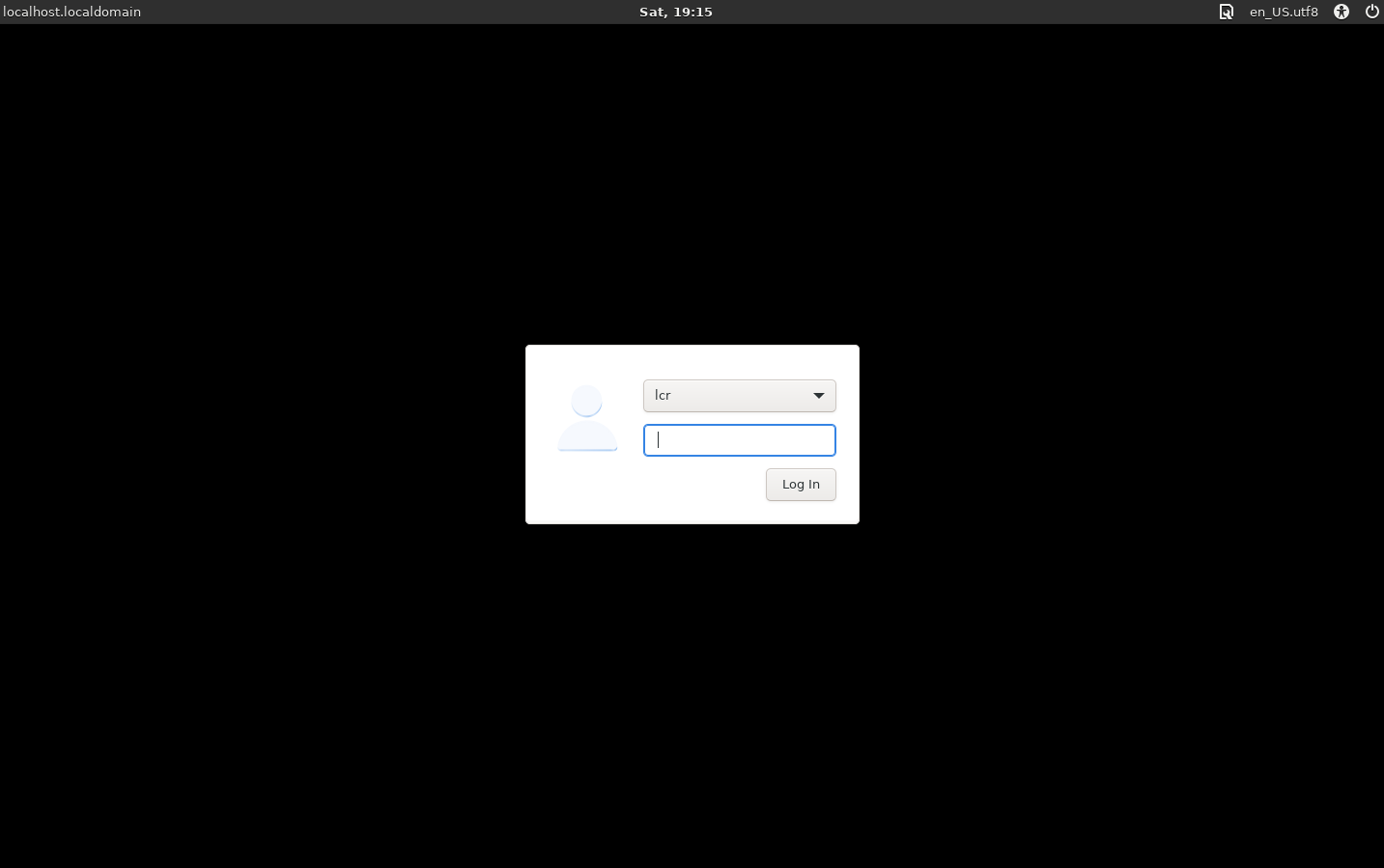Screen dimensions: 1384x868
Task: Open the session settings wrench icon
Action: click(1226, 12)
